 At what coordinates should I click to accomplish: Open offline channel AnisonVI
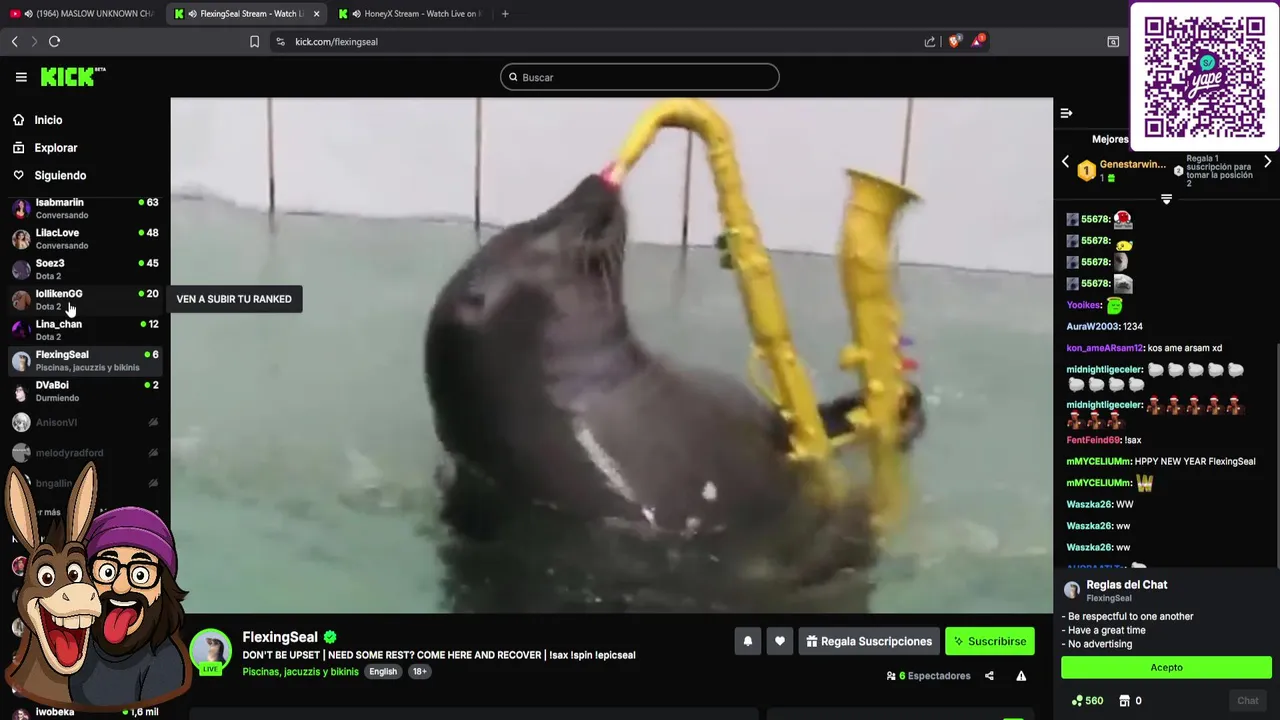(x=85, y=423)
